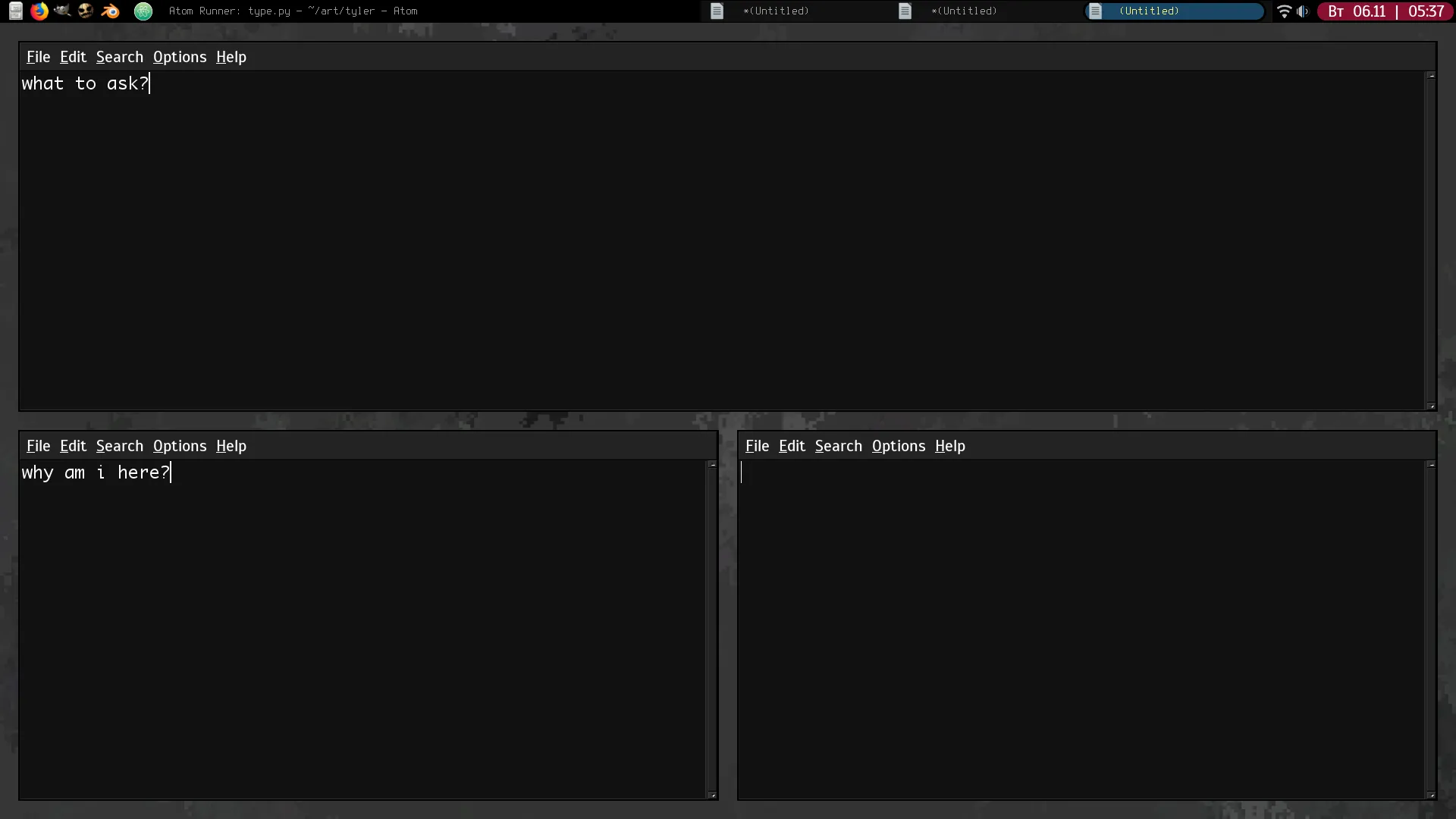The image size is (1456, 819).
Task: Click inside the empty bottom-right text area
Action: pyautogui.click(x=1081, y=629)
